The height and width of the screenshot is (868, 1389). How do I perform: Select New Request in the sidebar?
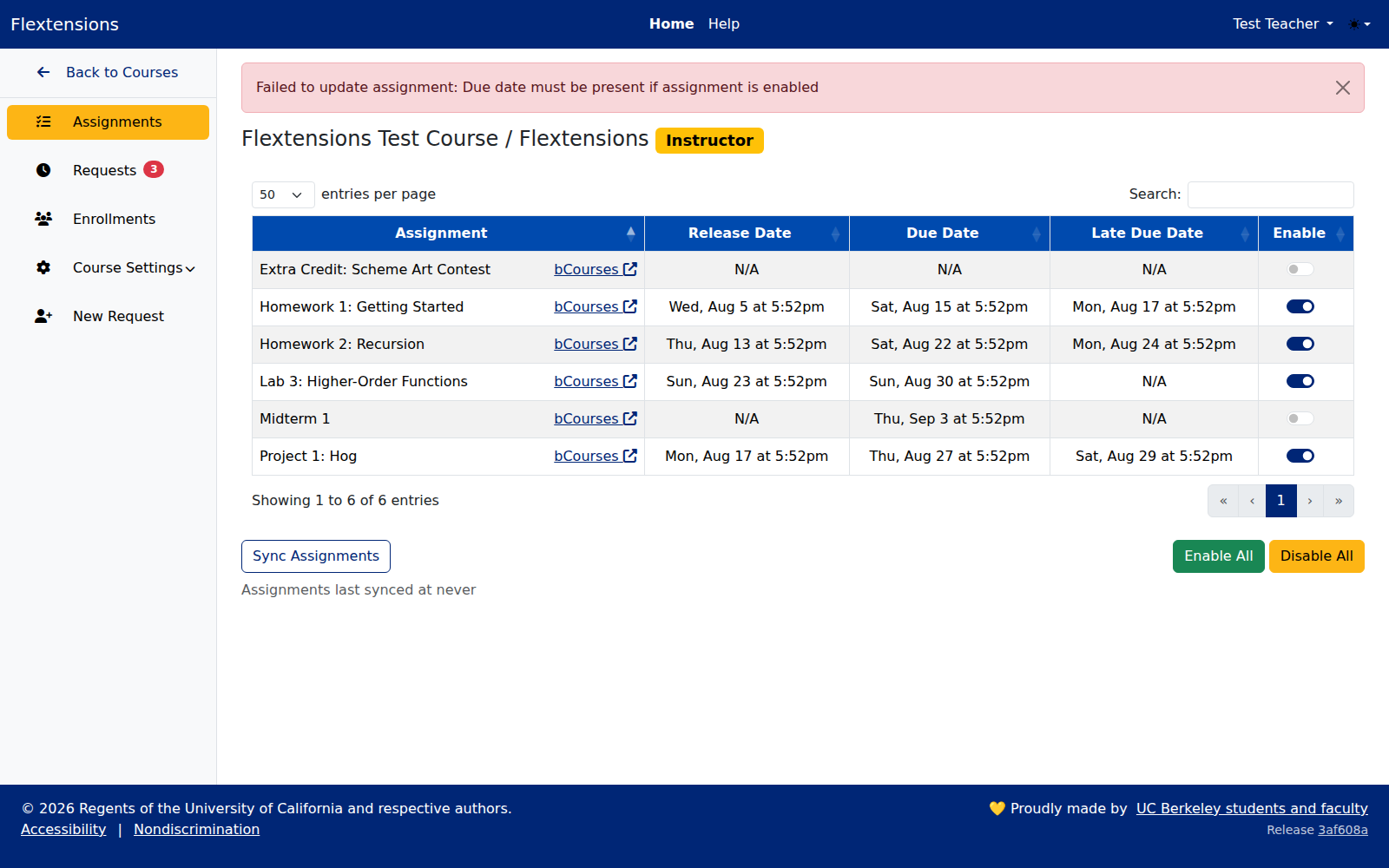(108, 317)
